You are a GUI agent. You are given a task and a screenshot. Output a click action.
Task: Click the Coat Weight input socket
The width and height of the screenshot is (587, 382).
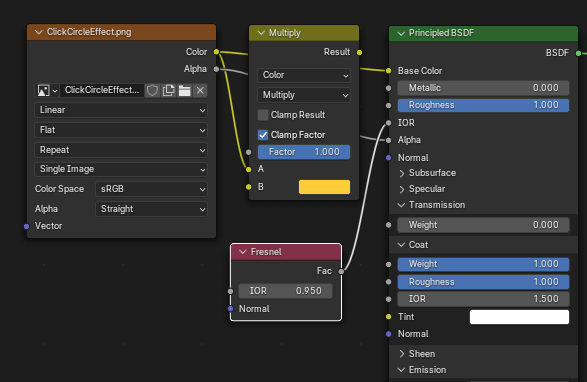tap(389, 264)
